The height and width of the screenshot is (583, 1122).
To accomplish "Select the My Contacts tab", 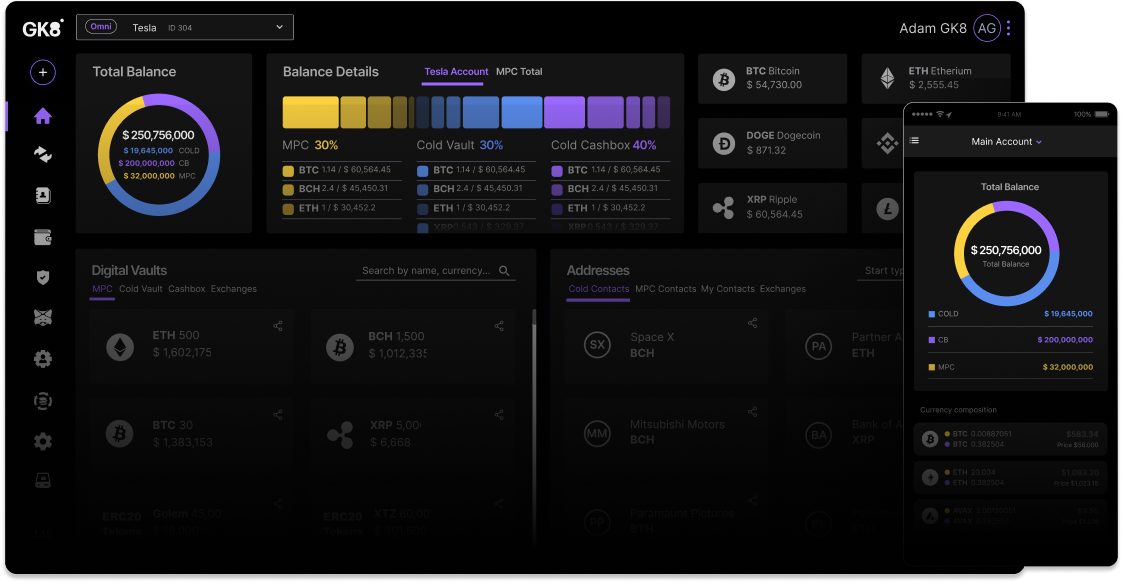I will tap(728, 289).
